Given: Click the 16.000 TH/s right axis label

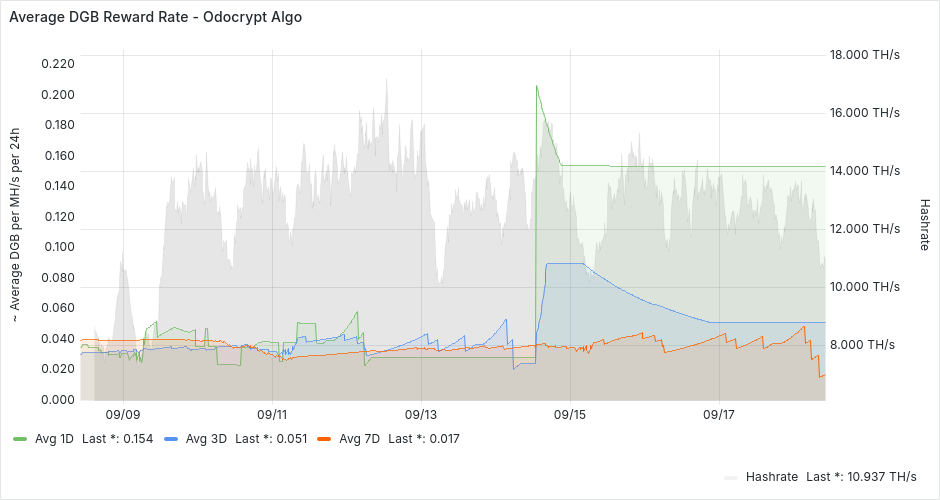Looking at the screenshot, I should point(864,113).
